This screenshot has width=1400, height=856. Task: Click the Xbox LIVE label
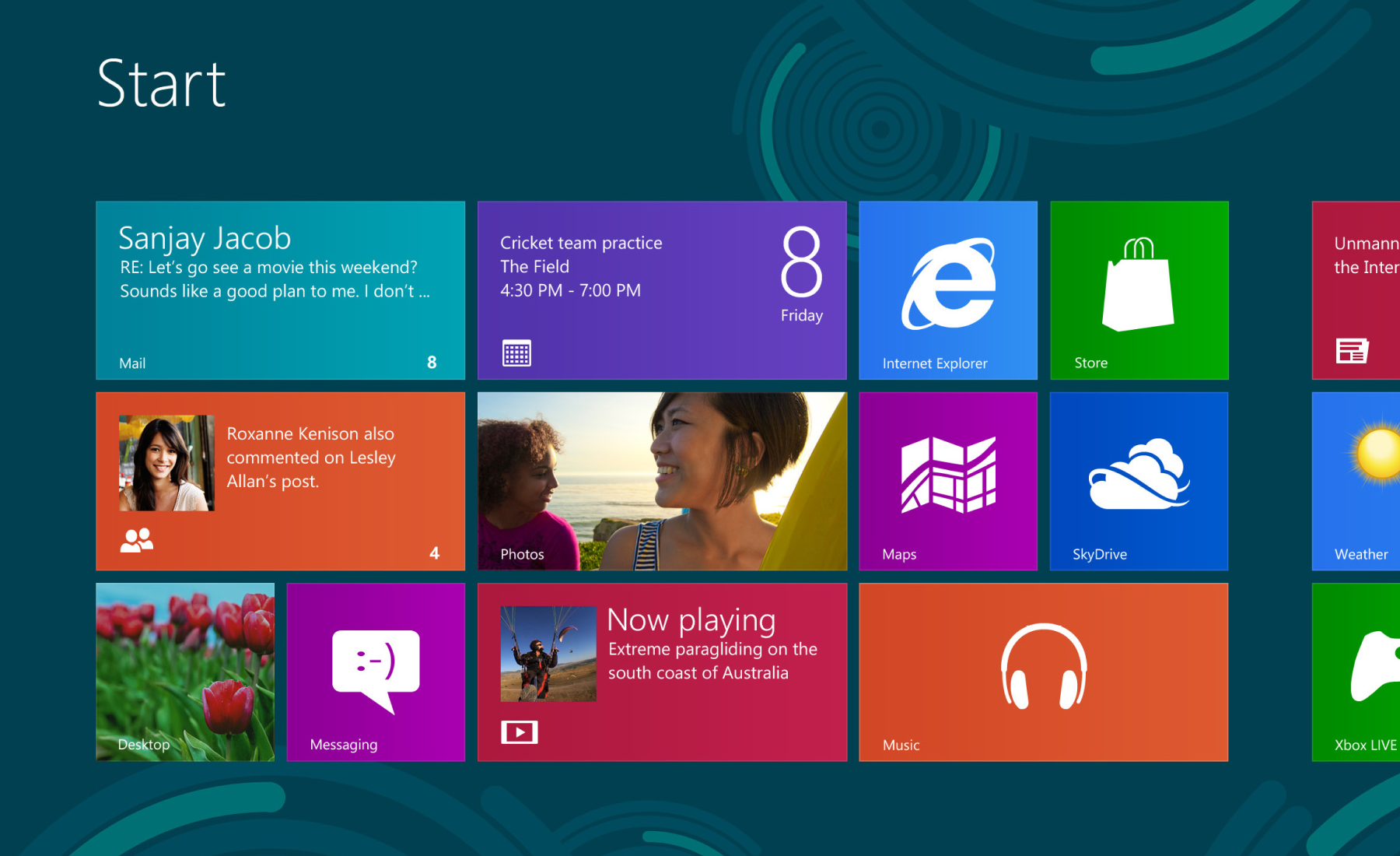(x=1366, y=745)
